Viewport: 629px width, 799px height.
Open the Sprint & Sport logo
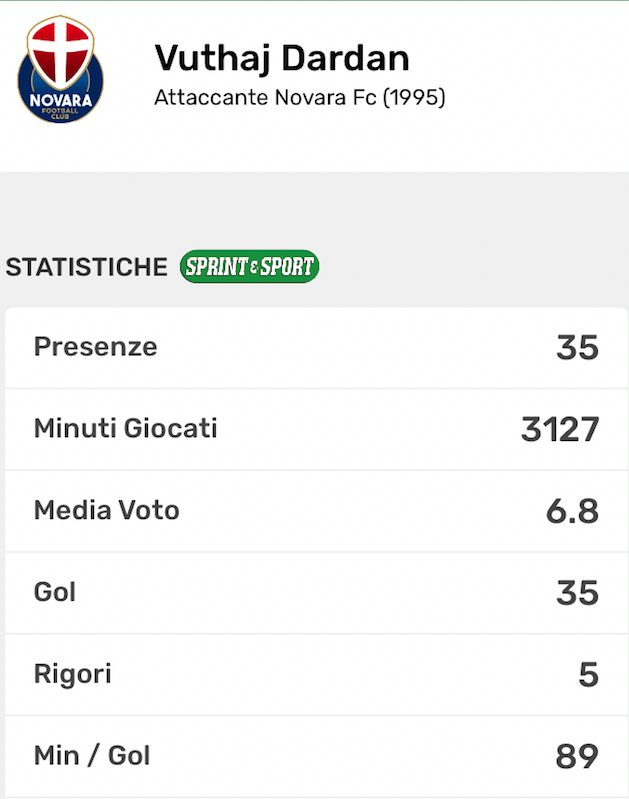click(249, 267)
